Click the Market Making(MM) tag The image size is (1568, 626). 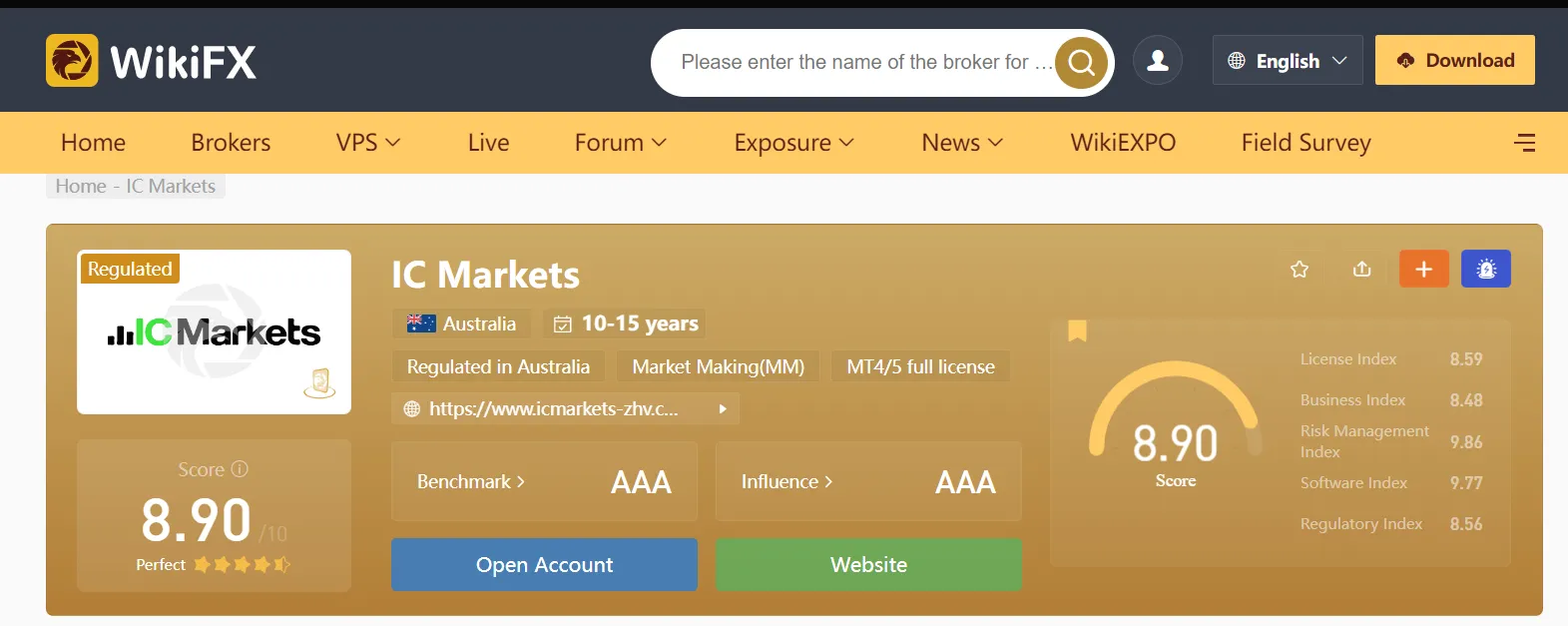(719, 366)
